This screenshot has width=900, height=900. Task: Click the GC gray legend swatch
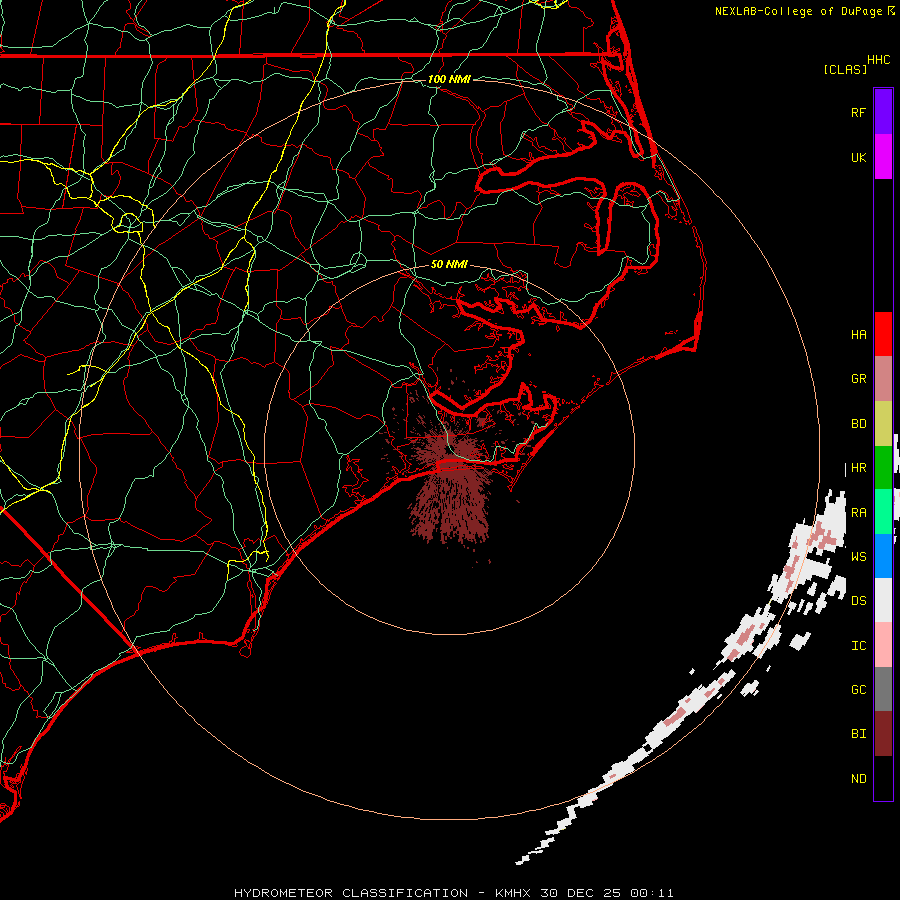[x=883, y=689]
